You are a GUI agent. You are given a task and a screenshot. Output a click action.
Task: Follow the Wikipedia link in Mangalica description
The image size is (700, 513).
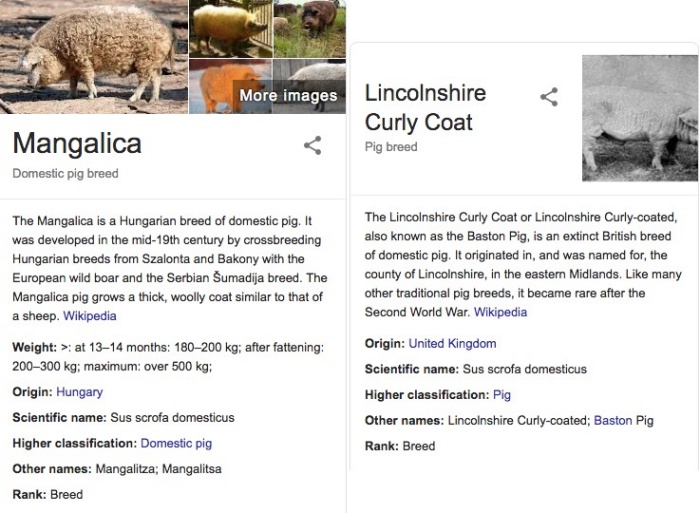[x=90, y=316]
